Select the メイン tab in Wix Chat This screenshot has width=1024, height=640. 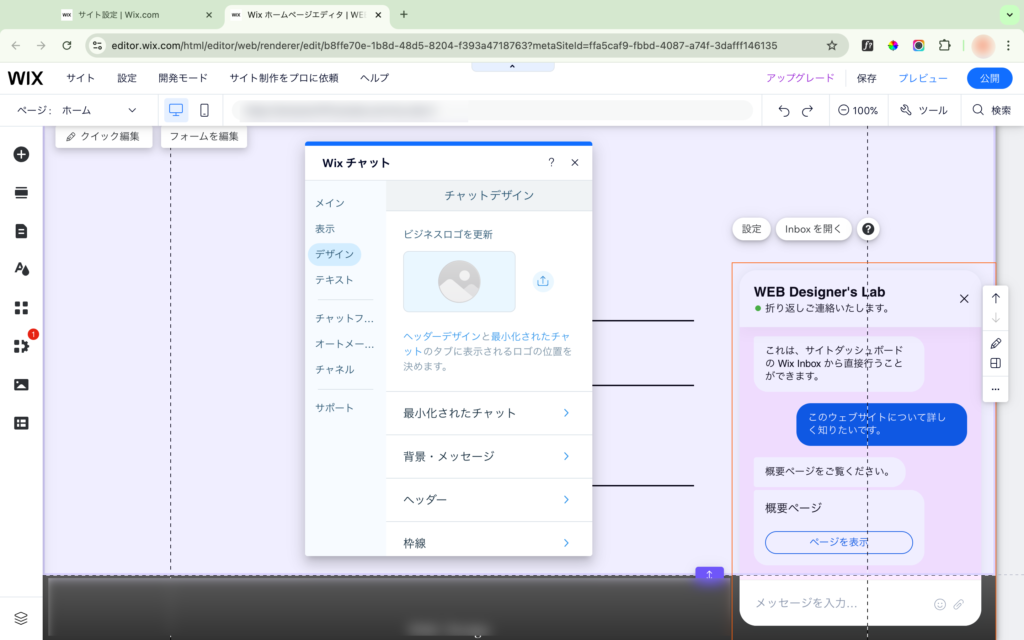330,203
